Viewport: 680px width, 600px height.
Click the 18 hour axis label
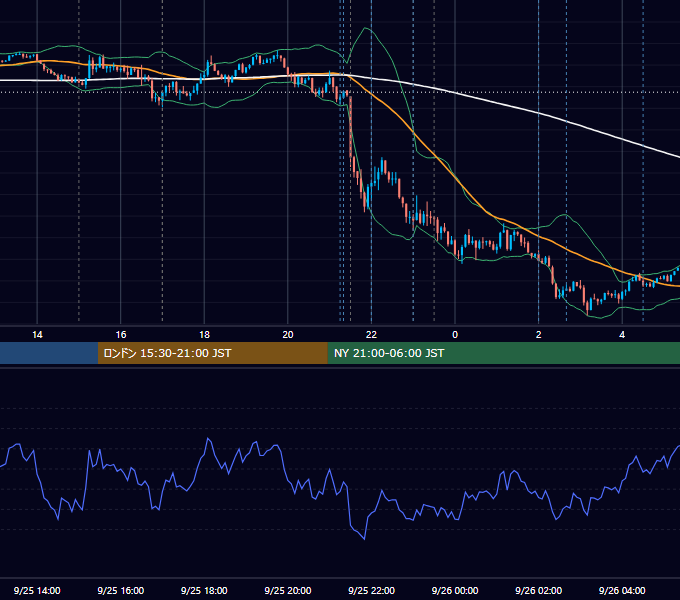click(204, 335)
